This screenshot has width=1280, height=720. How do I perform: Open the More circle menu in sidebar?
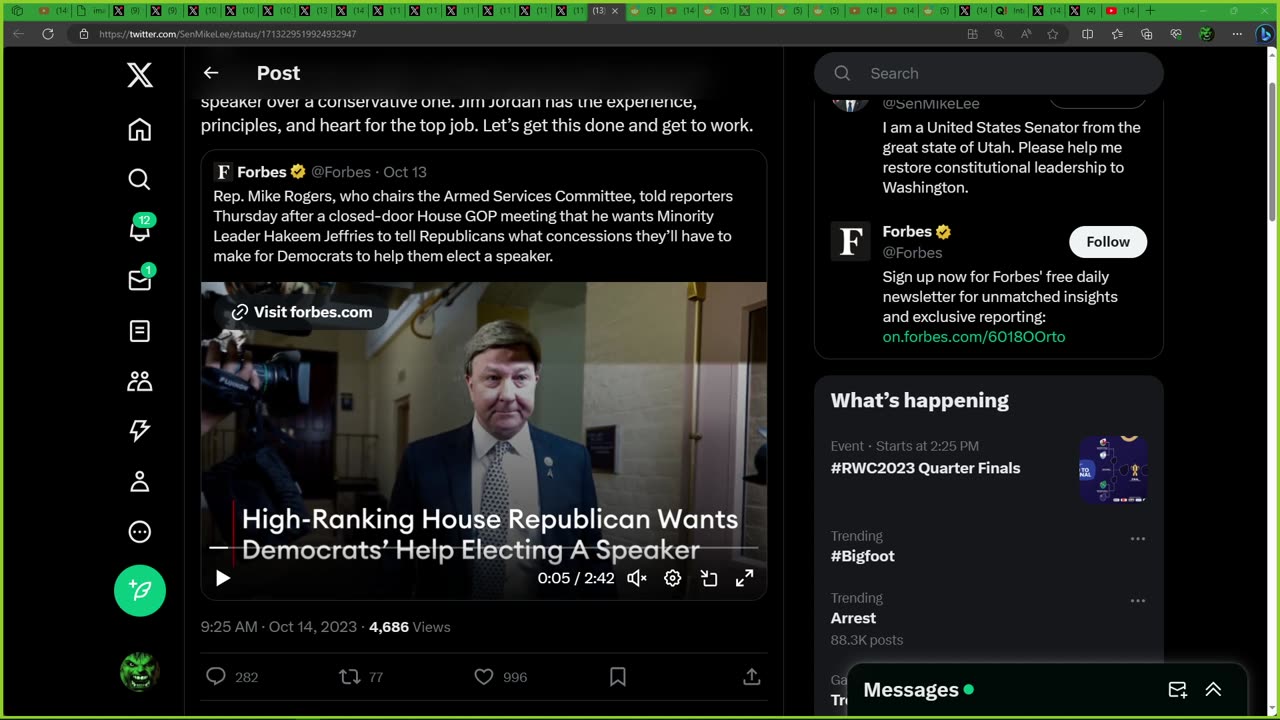pos(140,532)
